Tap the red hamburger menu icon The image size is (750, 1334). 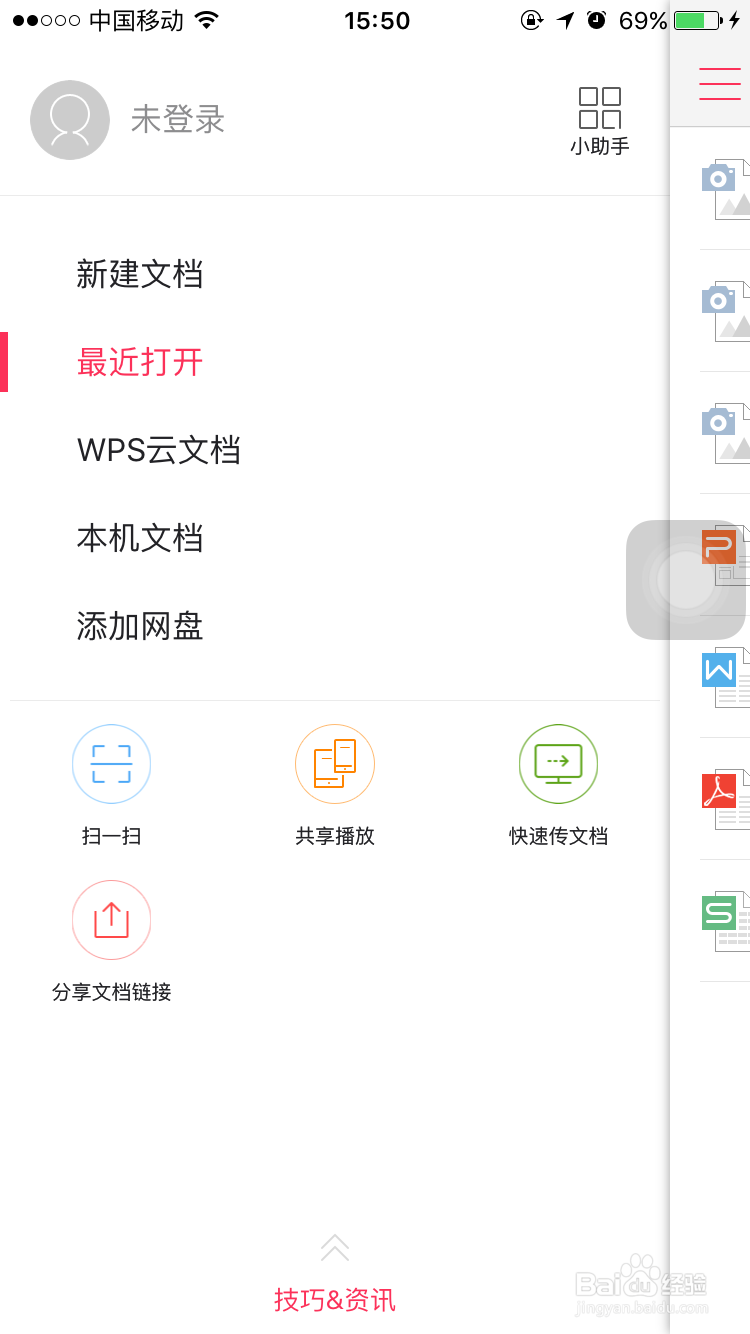click(x=720, y=84)
